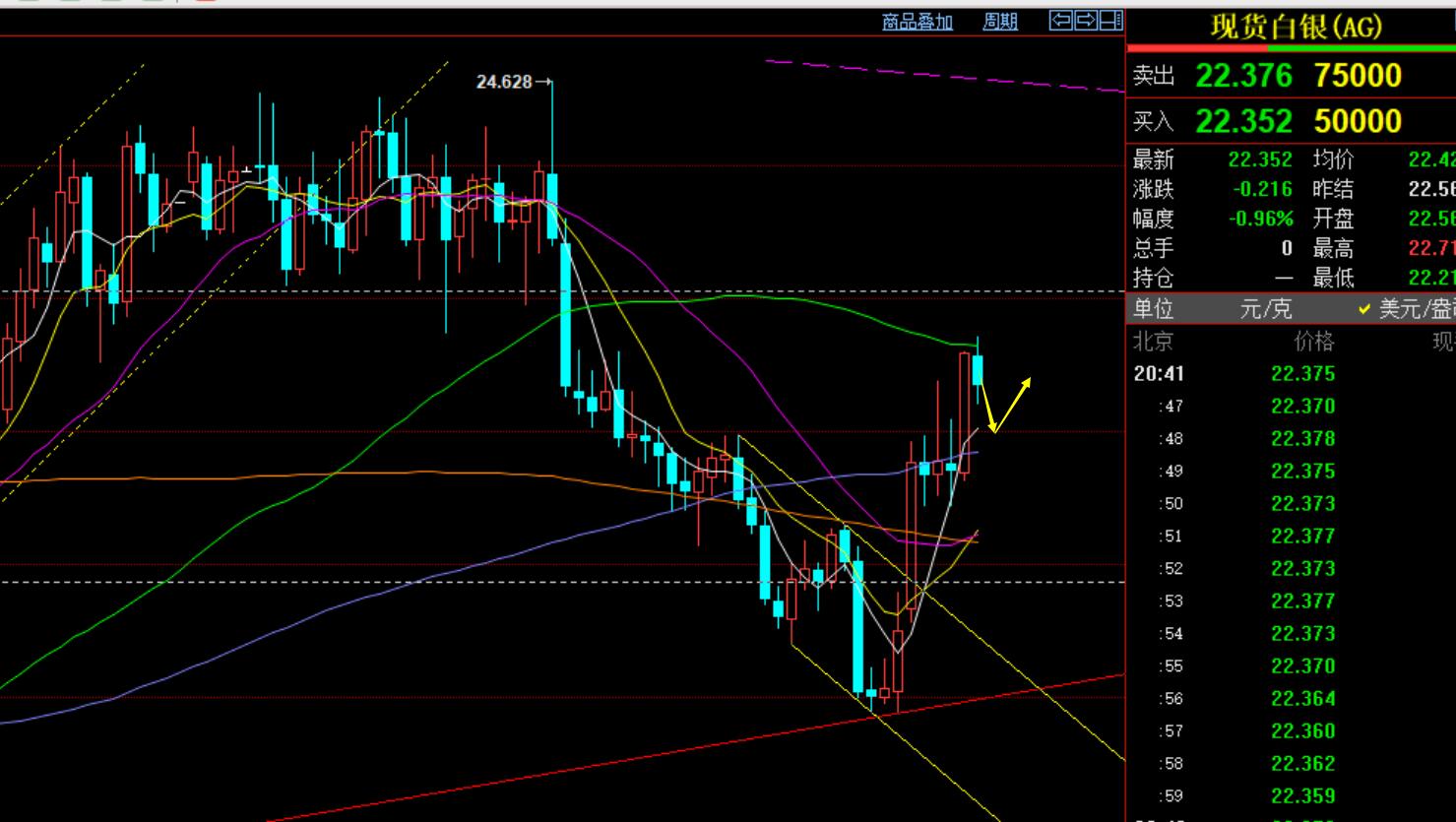Click the sell volume 75000
This screenshot has height=822, width=1456.
[1358, 76]
